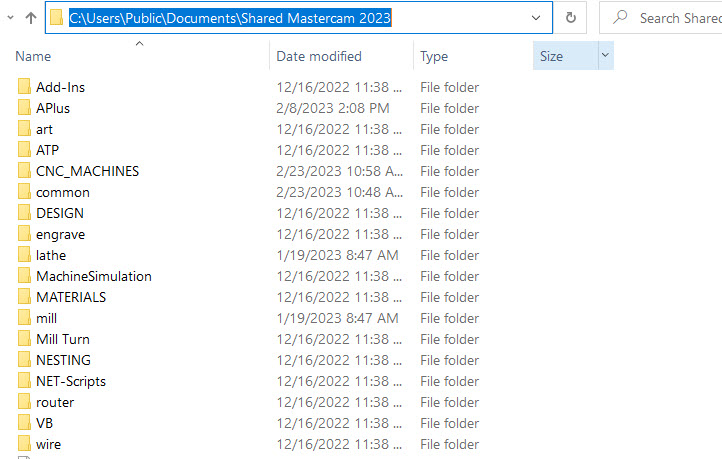Click the File folder type for wire

click(449, 444)
